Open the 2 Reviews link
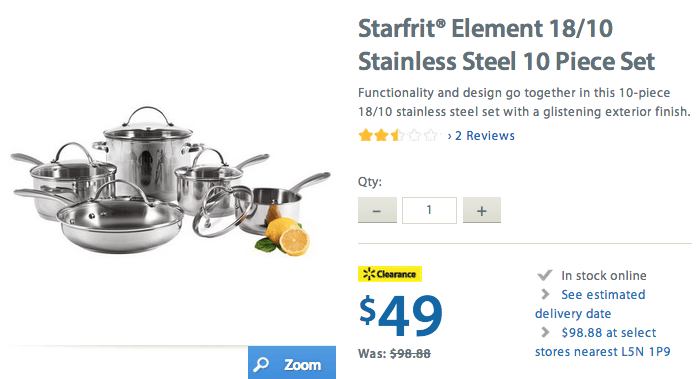This screenshot has width=699, height=379. (x=485, y=136)
